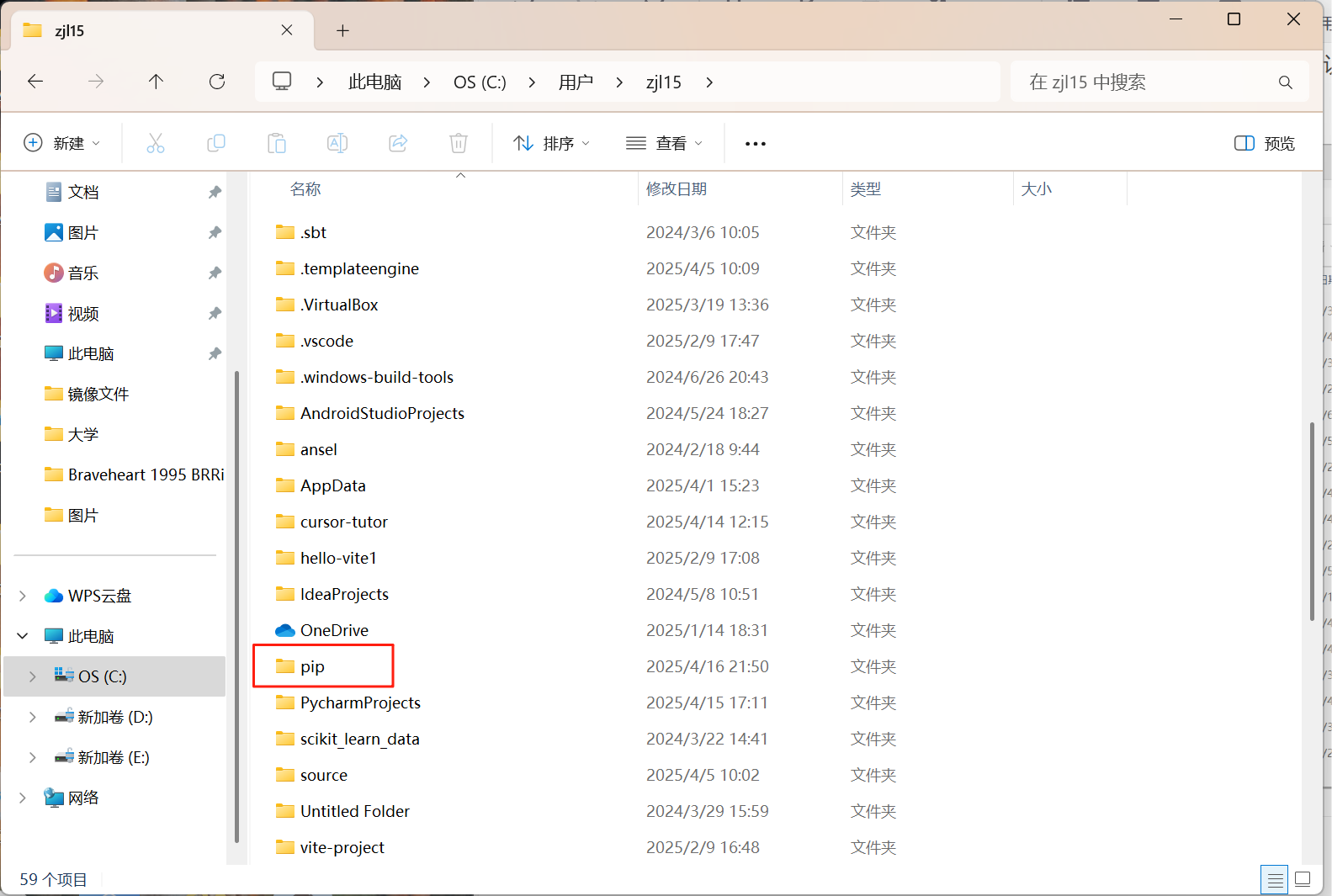Expand the WPS云盘 tree node
Viewport: 1332px width, 896px height.
23,596
